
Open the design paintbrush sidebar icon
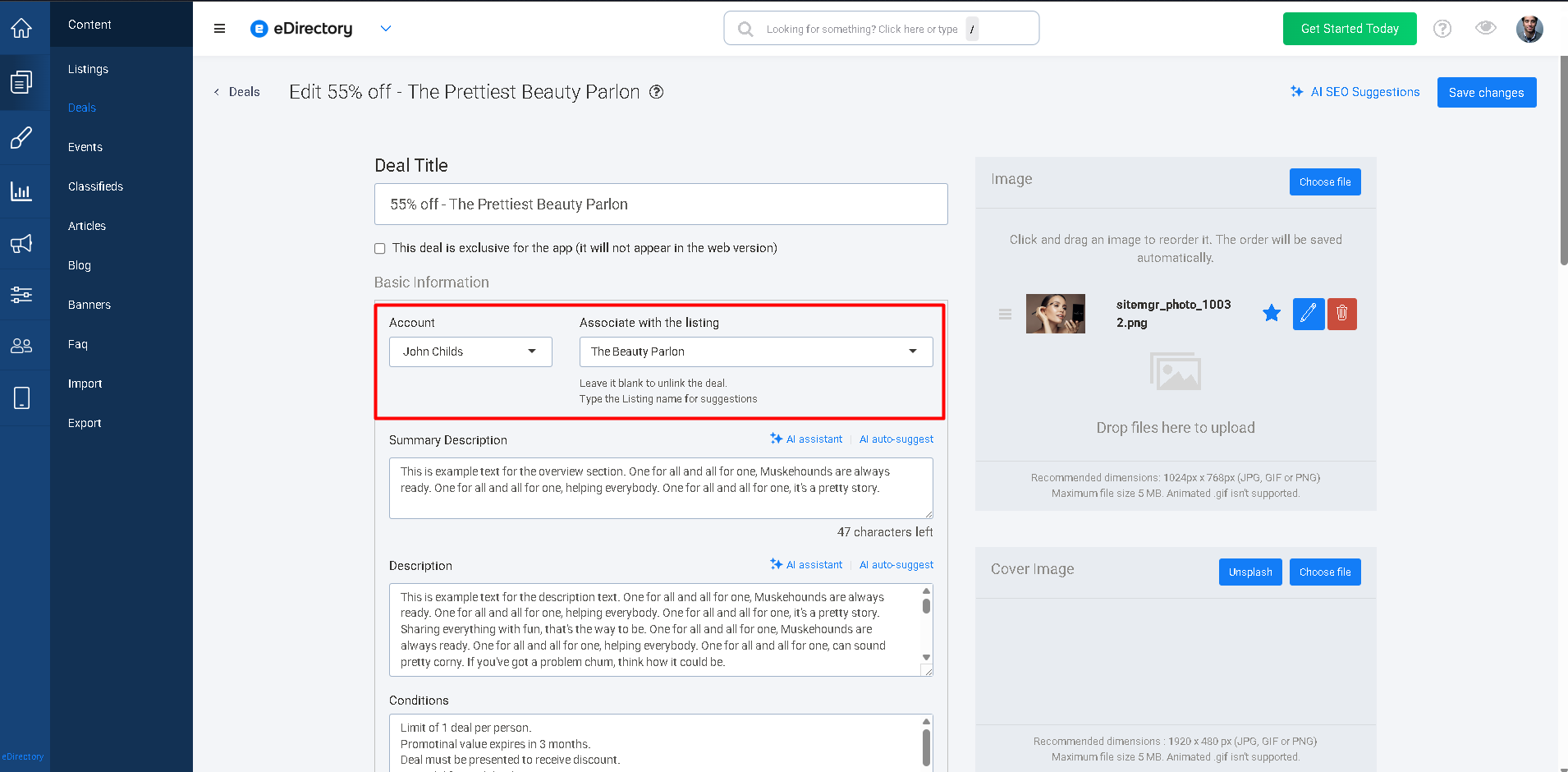pyautogui.click(x=21, y=137)
